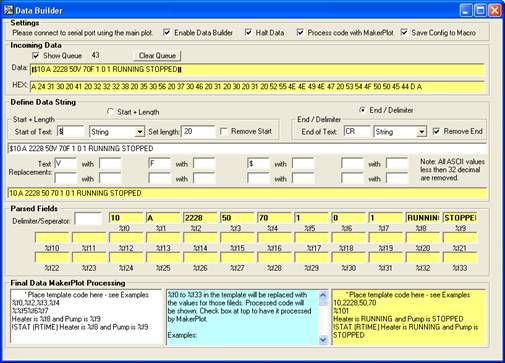Uncheck the Halt Data checkbox
The height and width of the screenshot is (363, 505).
point(248,32)
